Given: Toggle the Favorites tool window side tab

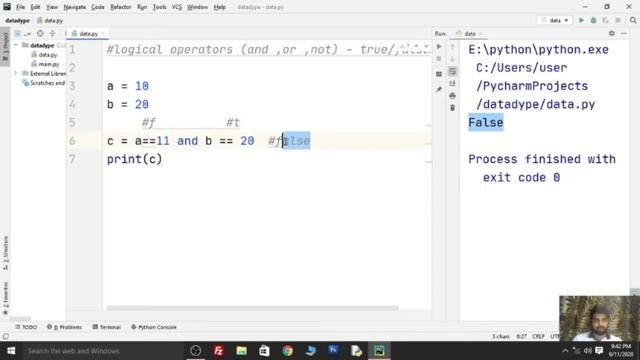Looking at the screenshot, I should pos(5,298).
